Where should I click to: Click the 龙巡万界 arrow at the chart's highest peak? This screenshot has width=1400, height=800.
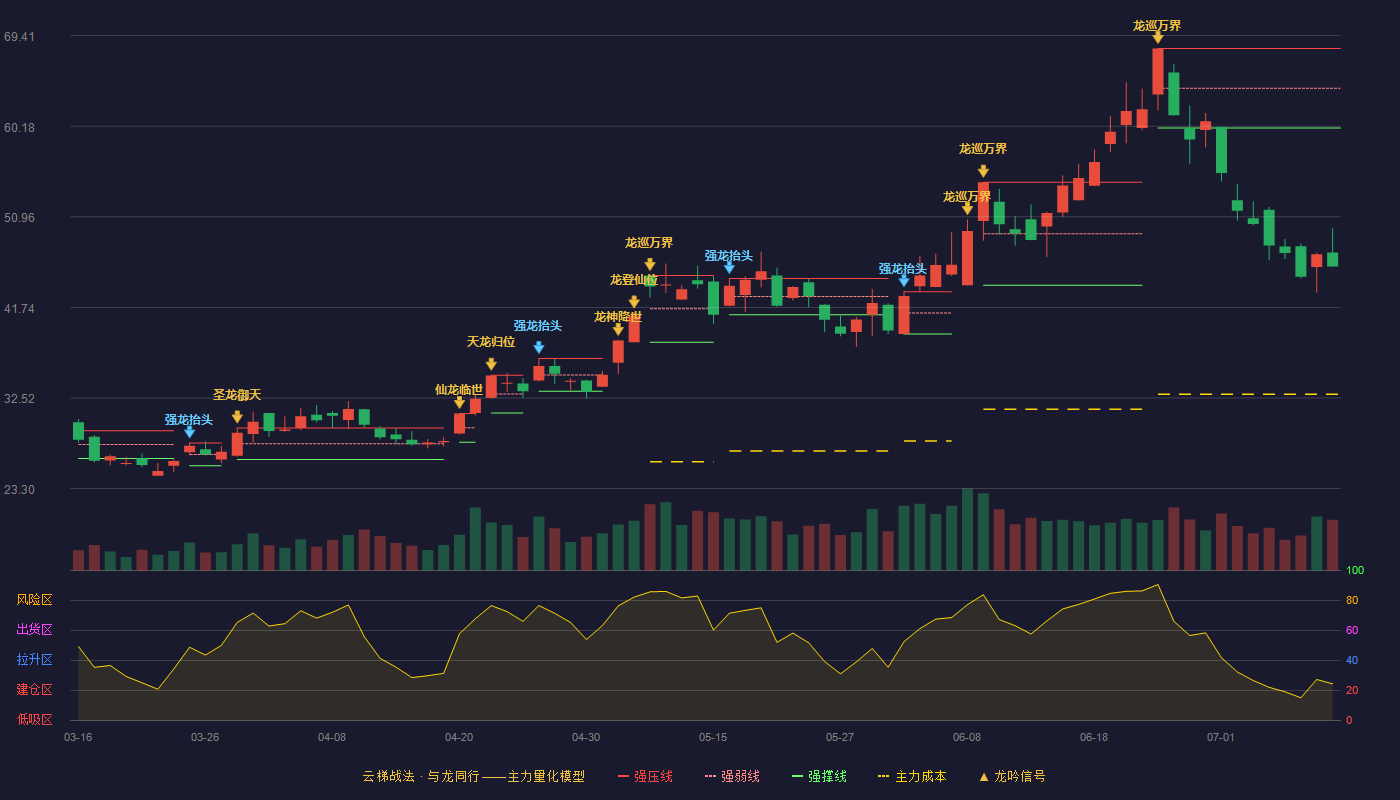click(x=1158, y=37)
